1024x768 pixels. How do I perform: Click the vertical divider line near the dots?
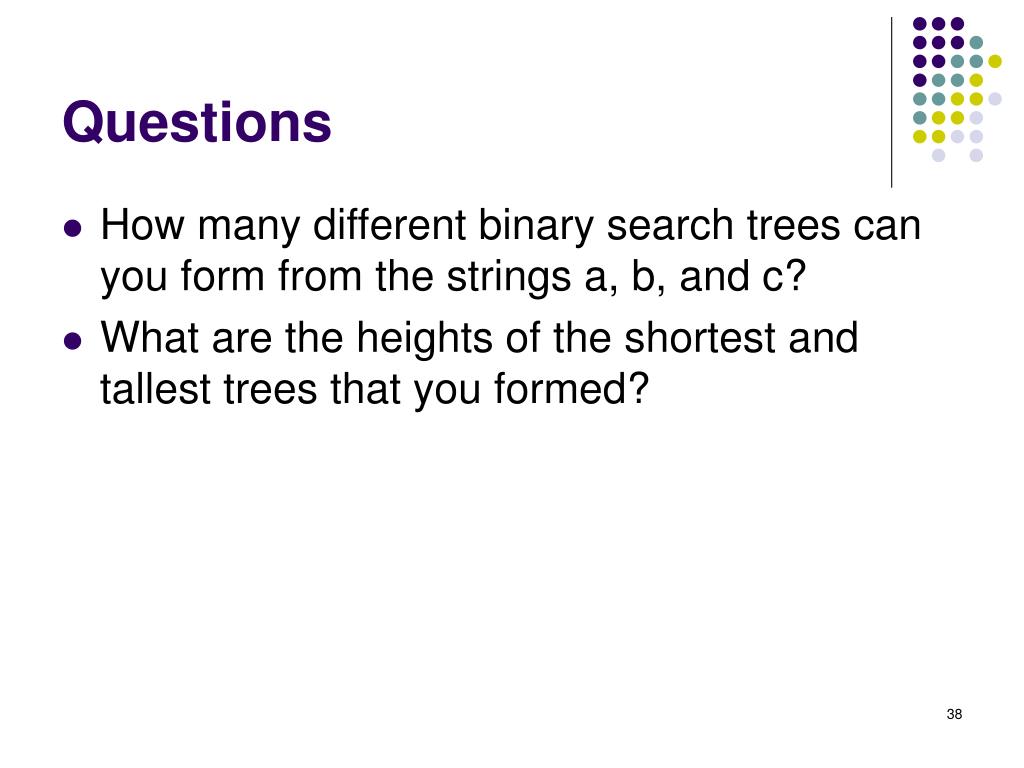tap(891, 103)
